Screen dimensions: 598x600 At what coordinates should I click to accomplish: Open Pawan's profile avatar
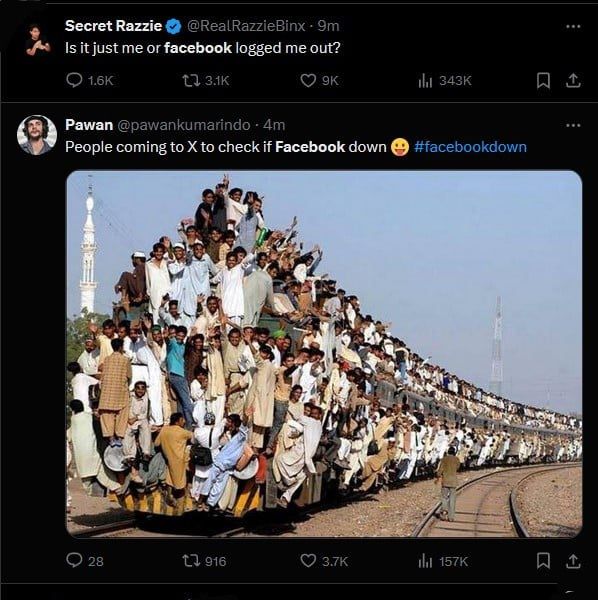[x=37, y=135]
